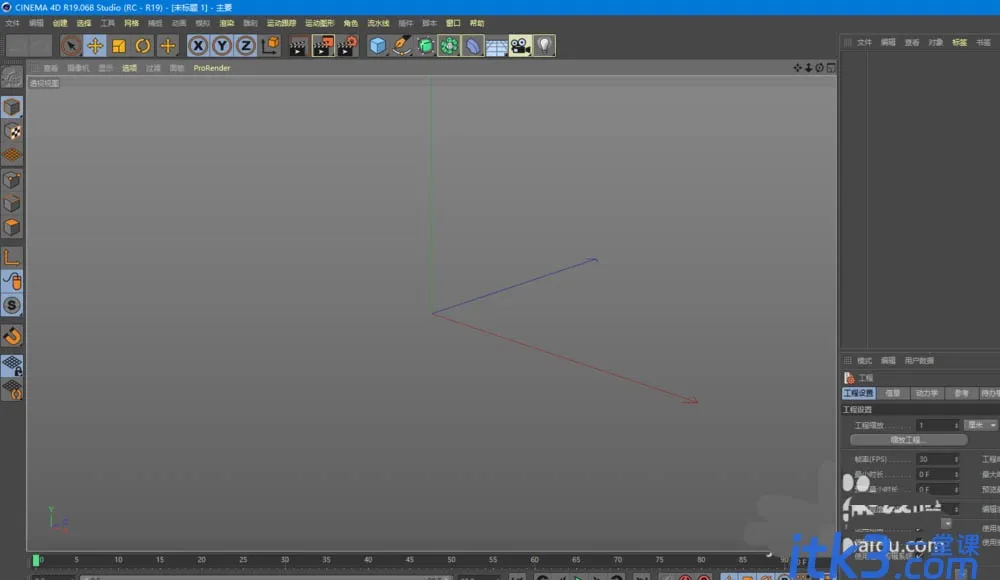This screenshot has height=580, width=1000.
Task: Add a Floor environment object icon
Action: [496, 46]
